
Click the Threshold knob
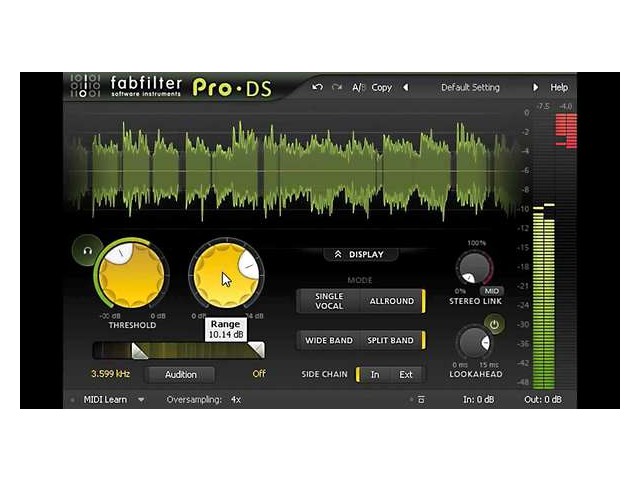coord(131,275)
